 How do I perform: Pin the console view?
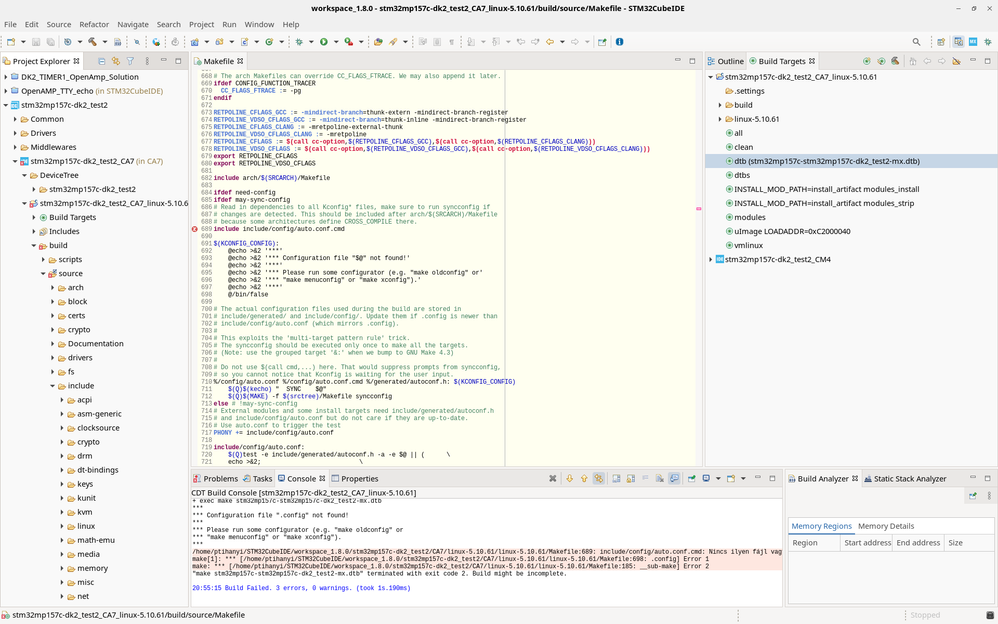[x=691, y=479]
